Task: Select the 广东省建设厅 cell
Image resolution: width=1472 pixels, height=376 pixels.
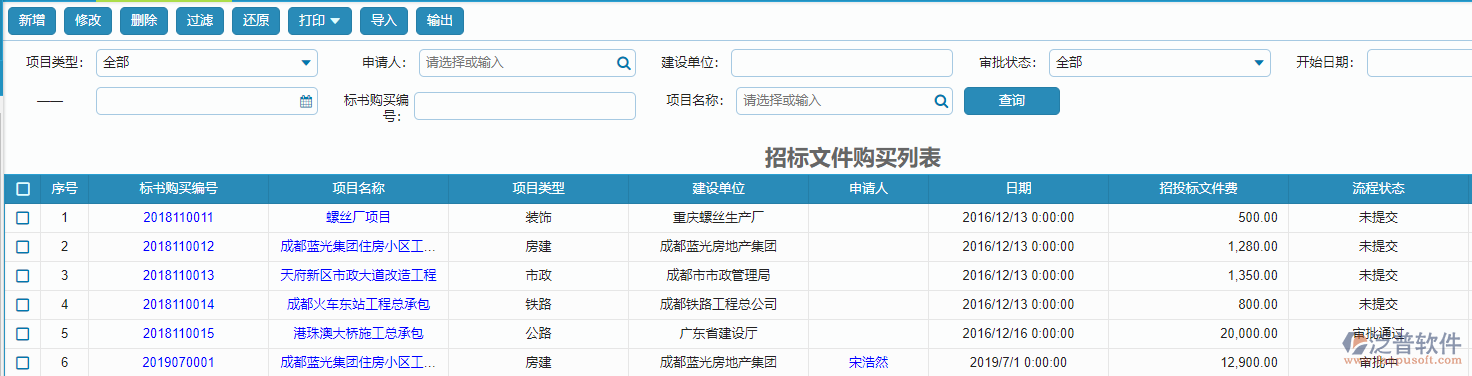Action: [719, 333]
